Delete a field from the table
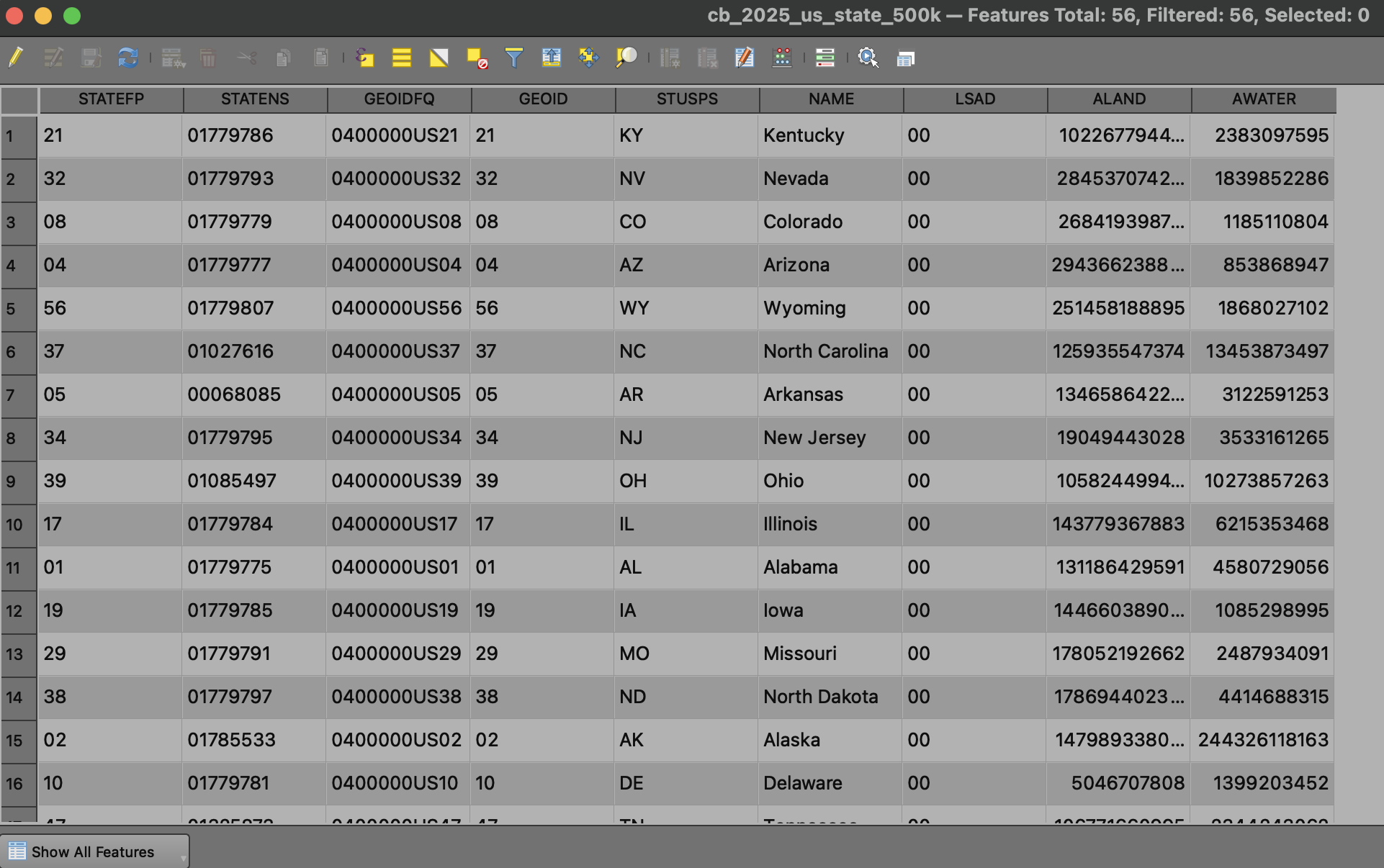This screenshot has width=1384, height=868. click(x=707, y=58)
